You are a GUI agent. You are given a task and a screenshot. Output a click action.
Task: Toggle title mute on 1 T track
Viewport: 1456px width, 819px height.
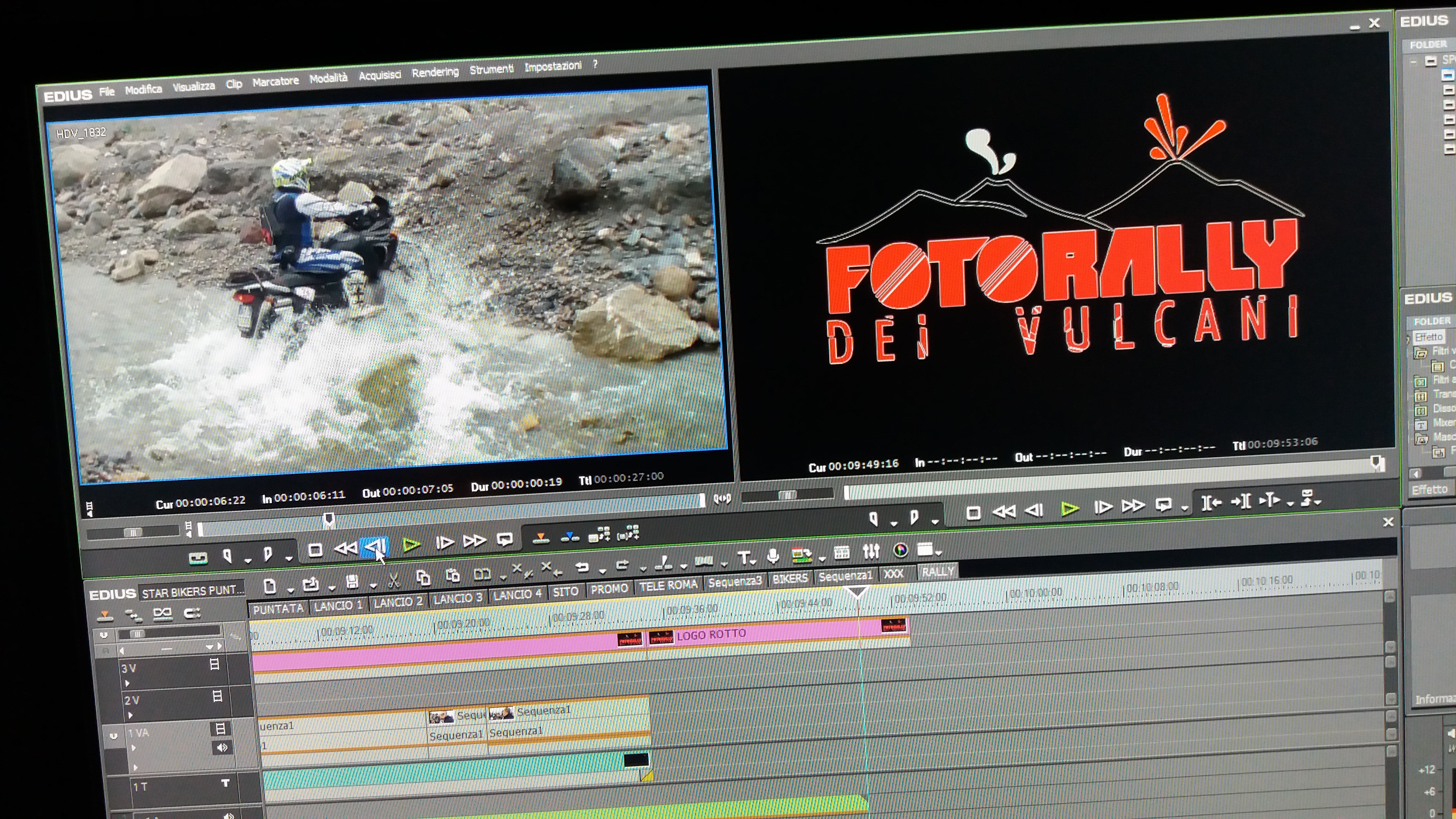click(225, 783)
